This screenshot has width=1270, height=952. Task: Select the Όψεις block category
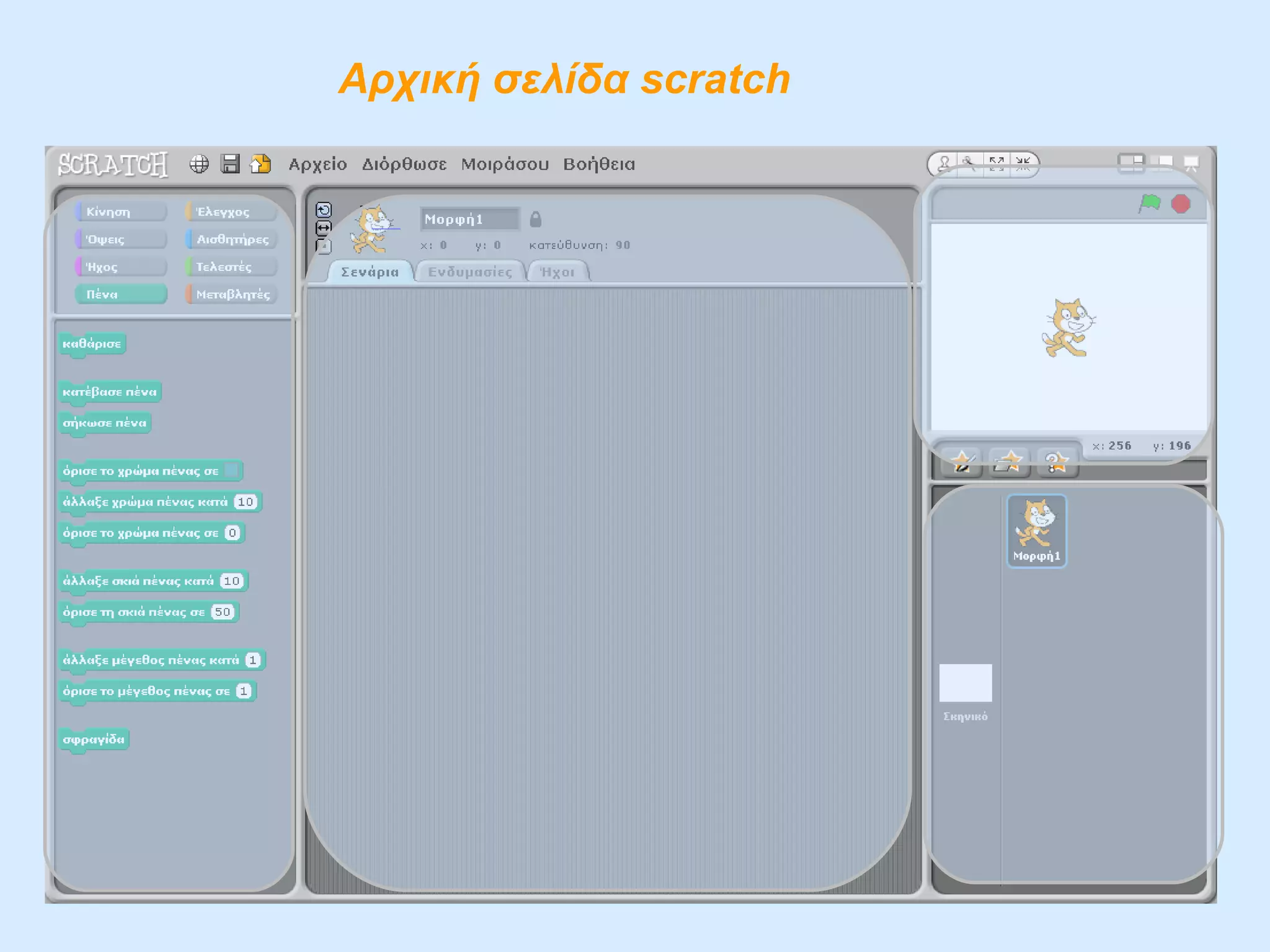pyautogui.click(x=121, y=239)
